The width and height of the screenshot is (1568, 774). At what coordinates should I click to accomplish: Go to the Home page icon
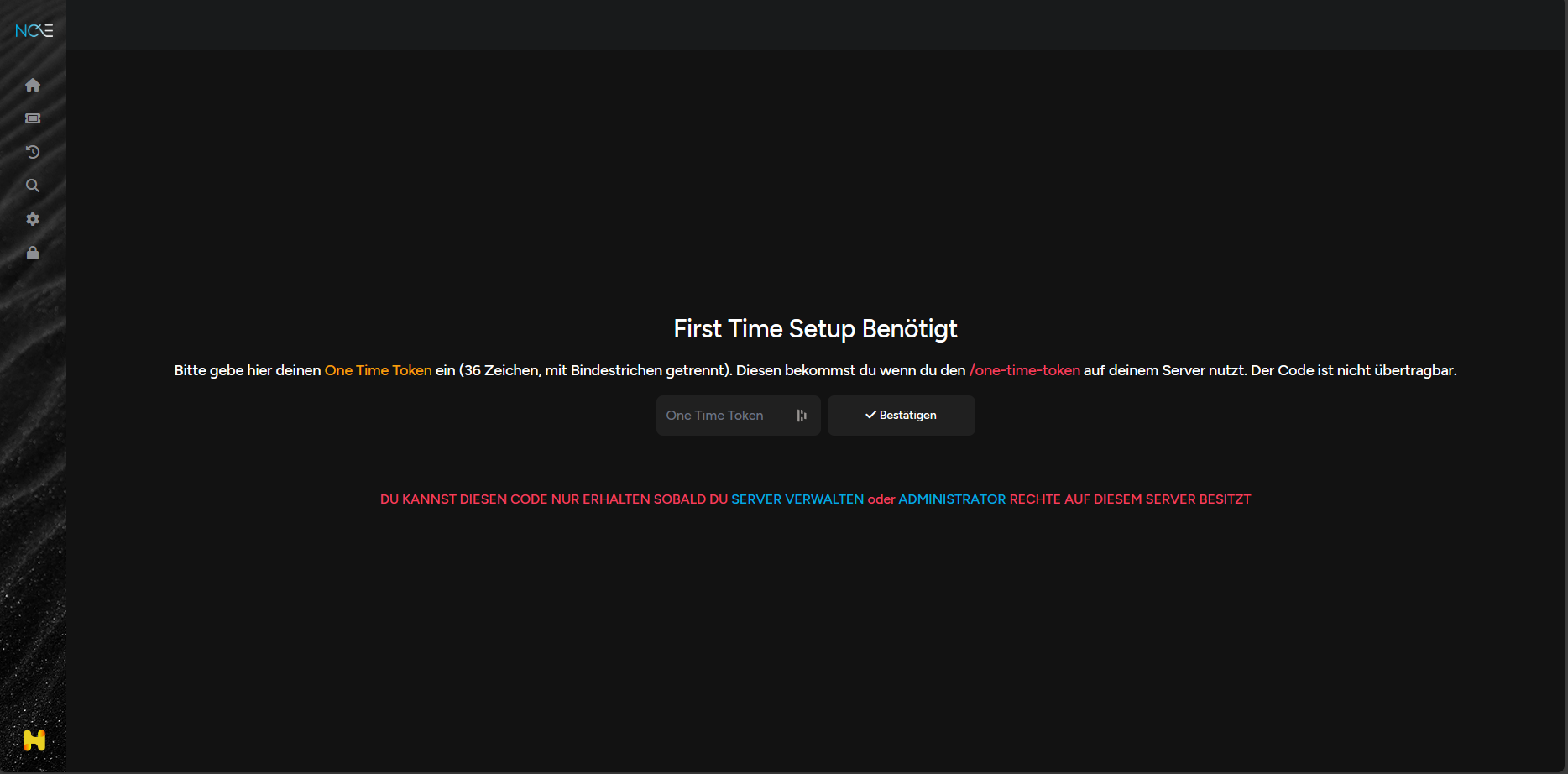pyautogui.click(x=33, y=85)
